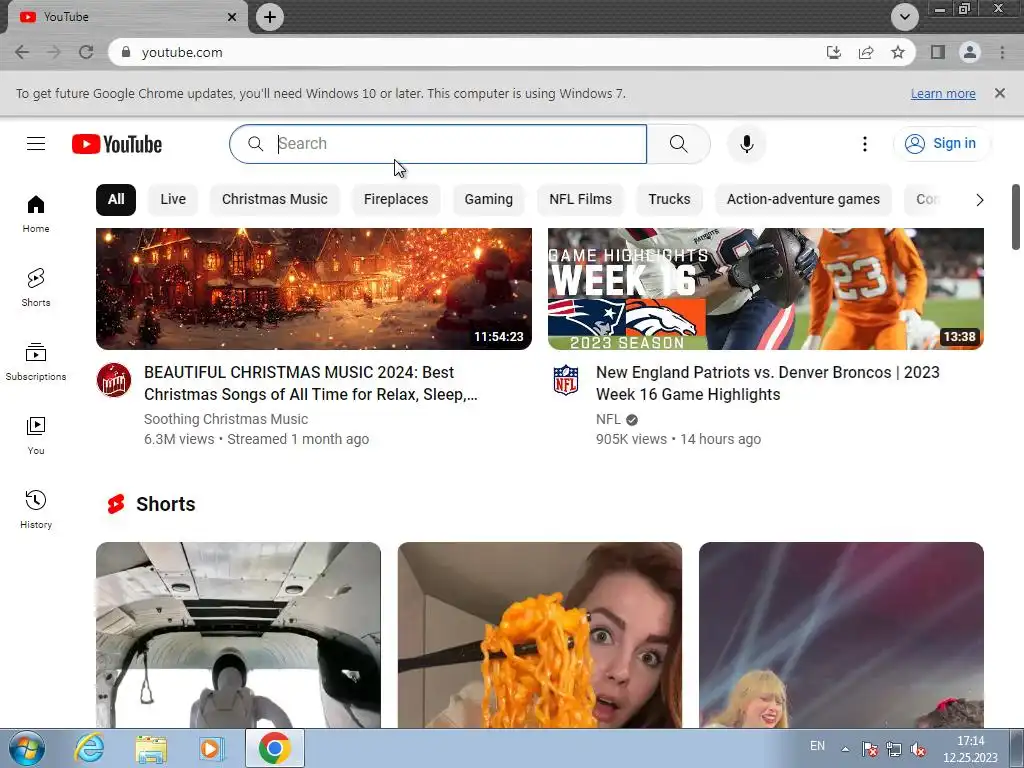This screenshot has height=768, width=1024.
Task: Open the NFL channel name link
Action: tap(608, 419)
